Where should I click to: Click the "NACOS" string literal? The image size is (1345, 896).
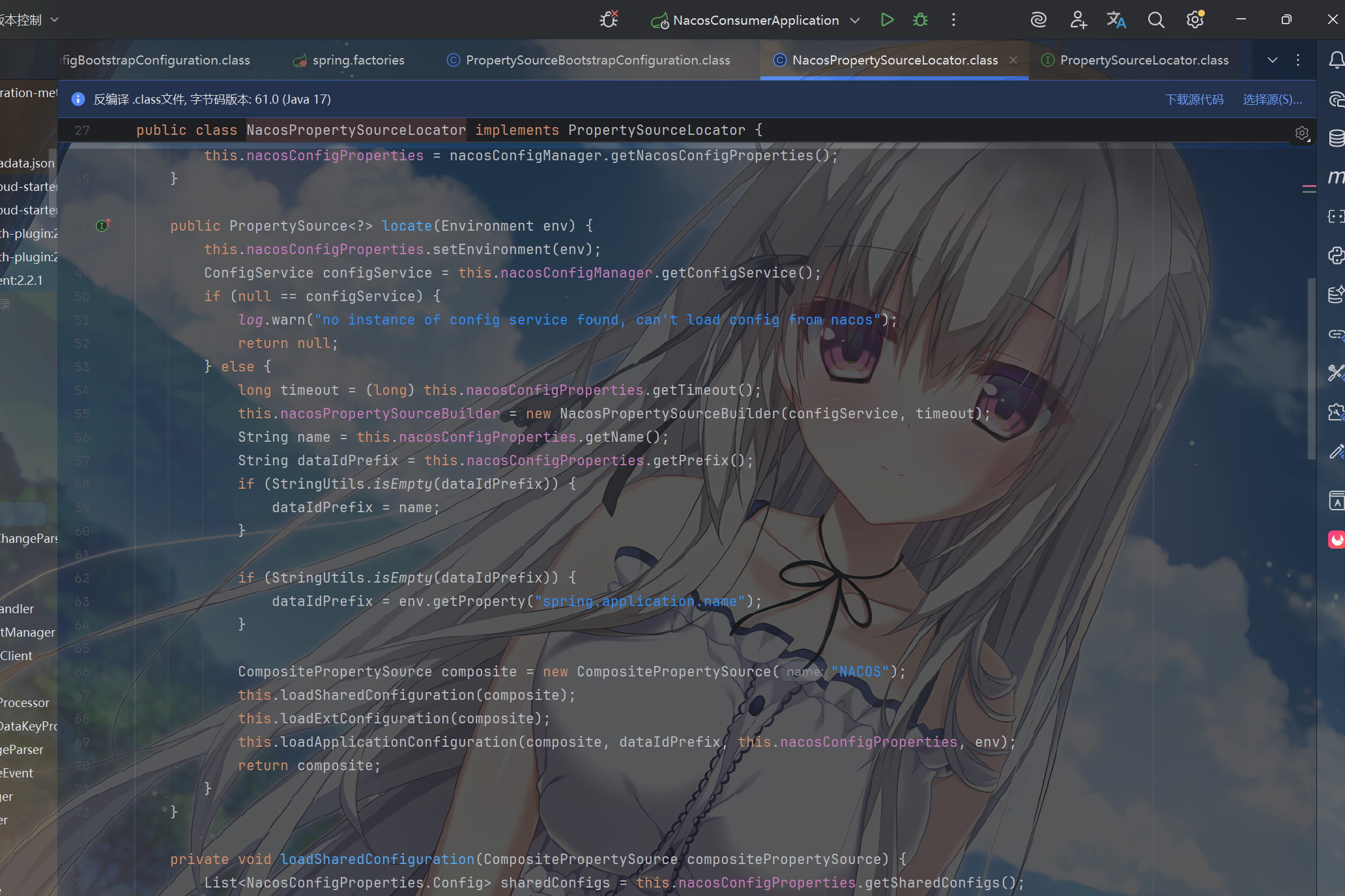pos(860,671)
